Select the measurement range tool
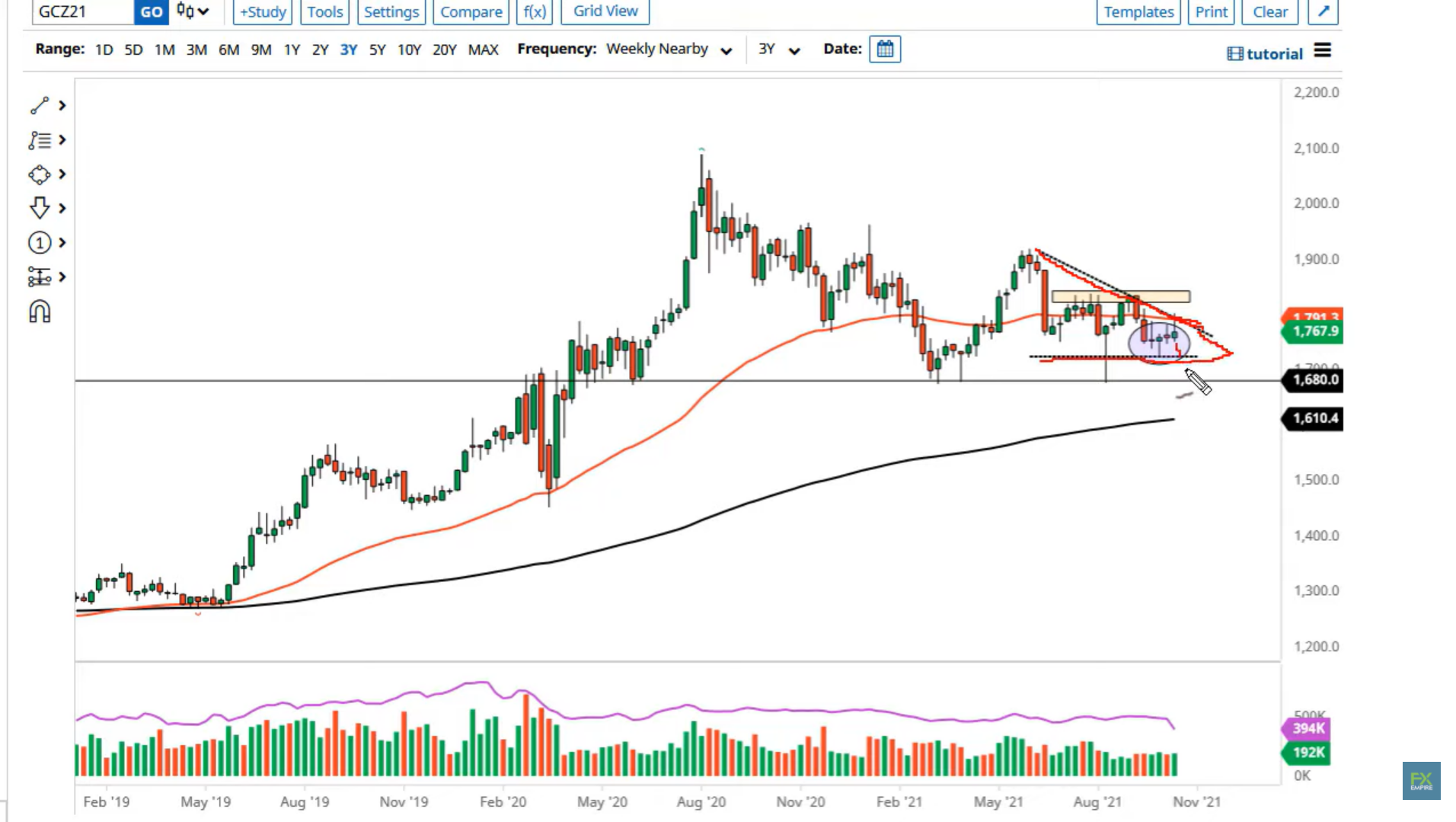This screenshot has height=822, width=1456. coord(40,277)
